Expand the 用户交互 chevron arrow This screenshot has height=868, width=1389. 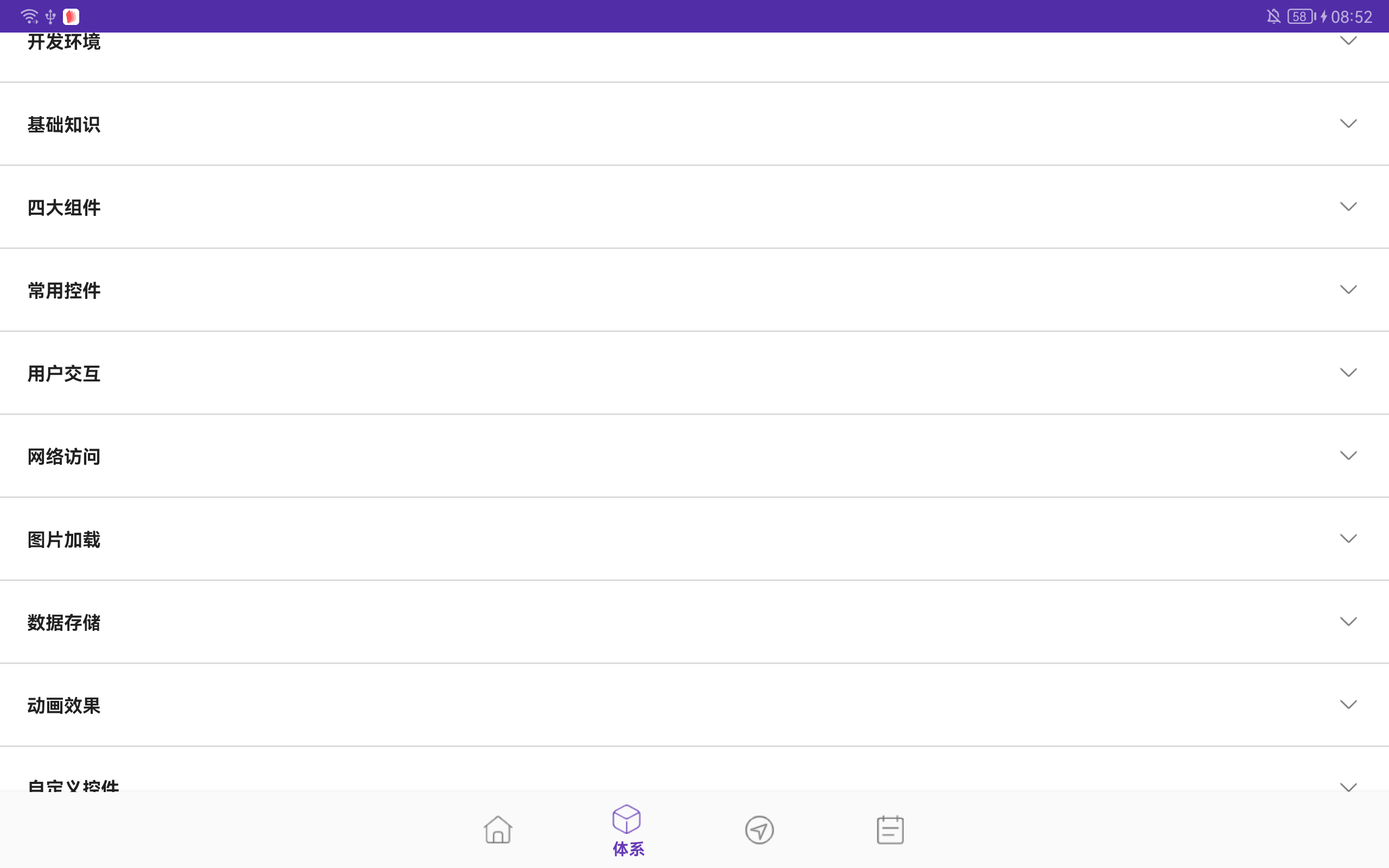click(1348, 373)
